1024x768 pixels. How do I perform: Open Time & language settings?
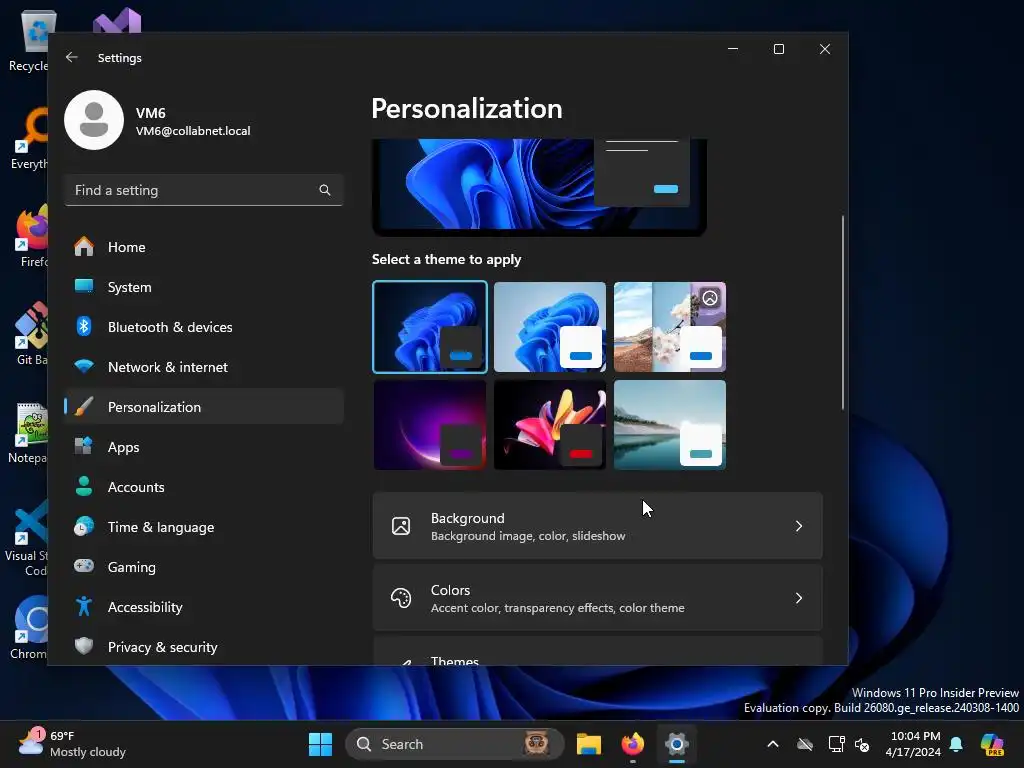coord(204,526)
